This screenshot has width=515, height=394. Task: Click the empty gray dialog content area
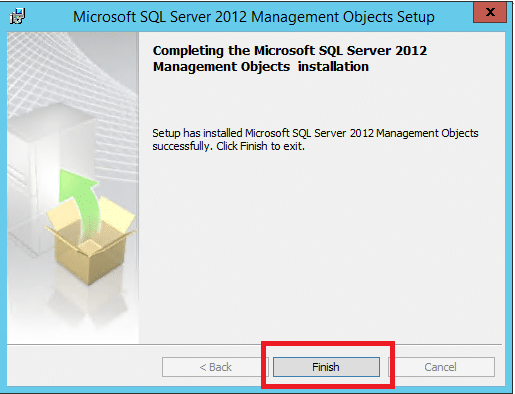click(320, 247)
